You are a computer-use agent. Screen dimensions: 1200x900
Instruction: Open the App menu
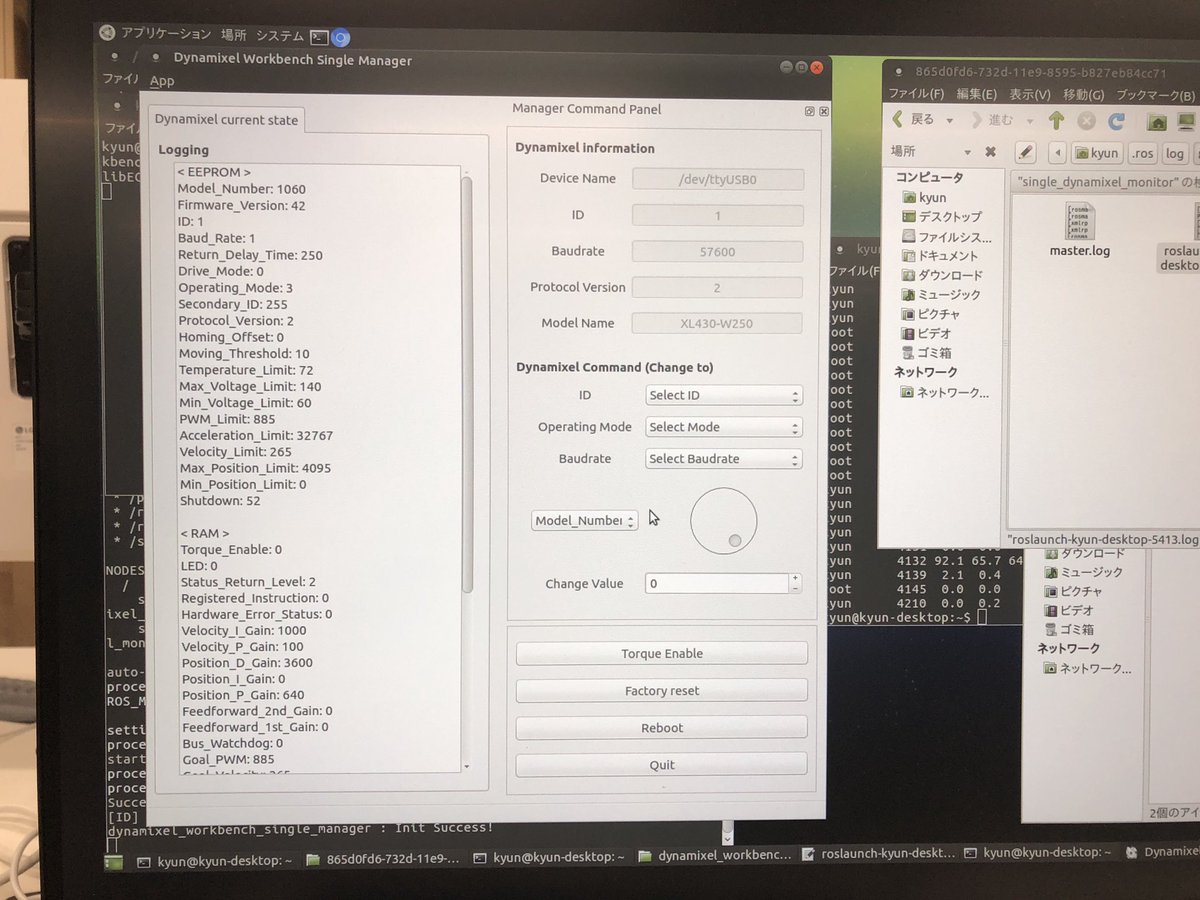[161, 81]
